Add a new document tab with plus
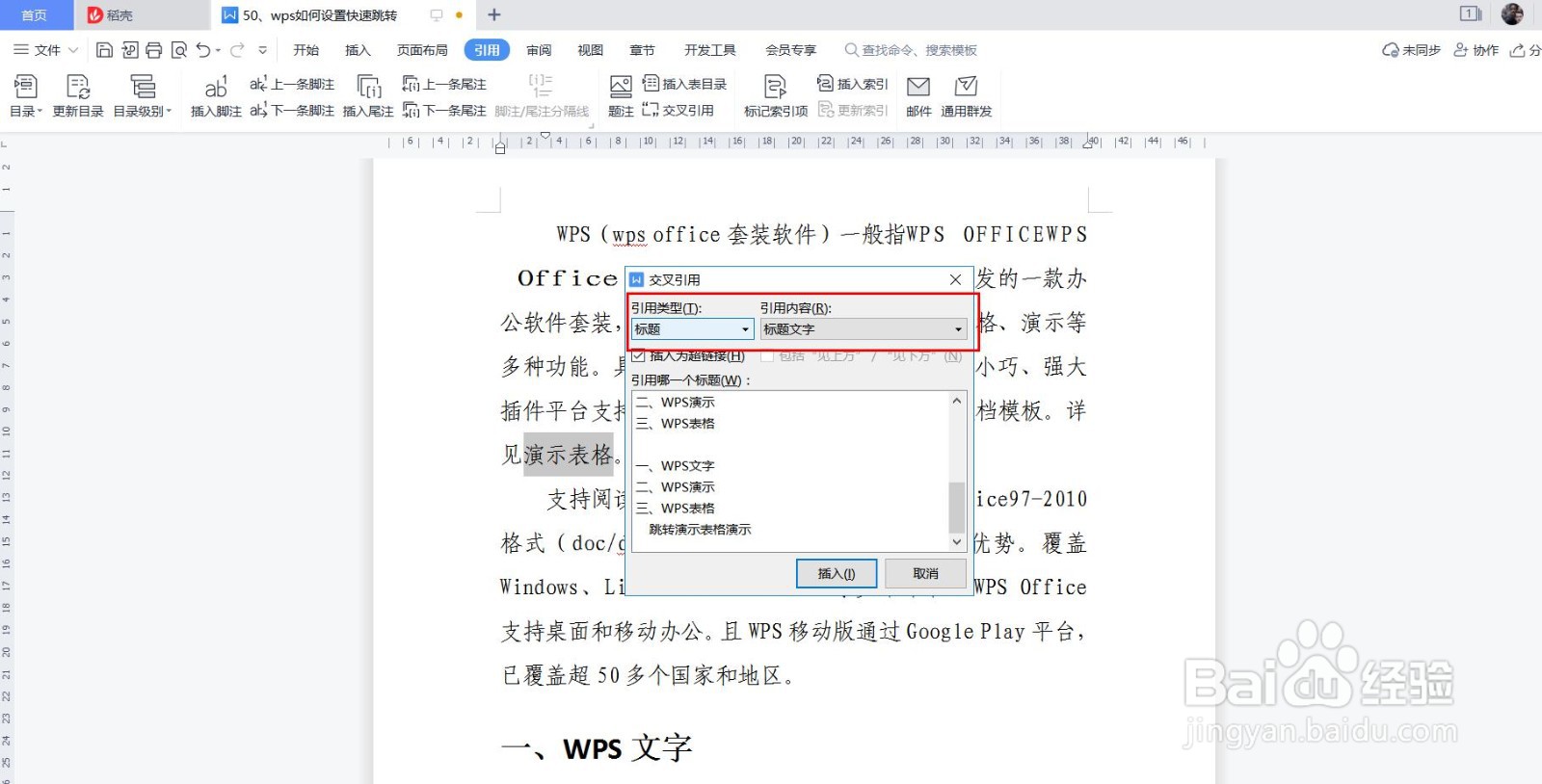This screenshot has width=1542, height=784. point(494,14)
